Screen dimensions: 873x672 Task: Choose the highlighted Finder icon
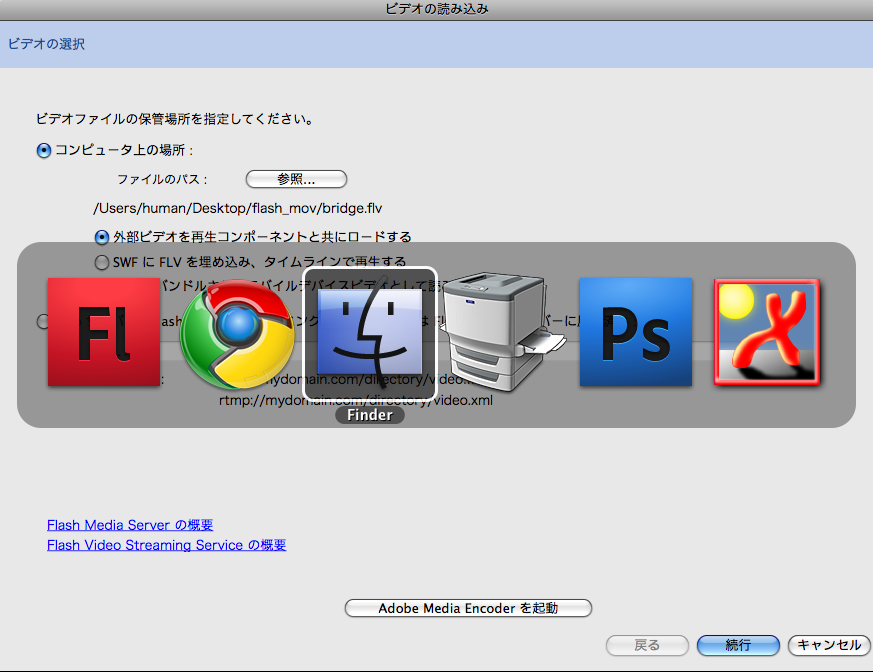370,333
